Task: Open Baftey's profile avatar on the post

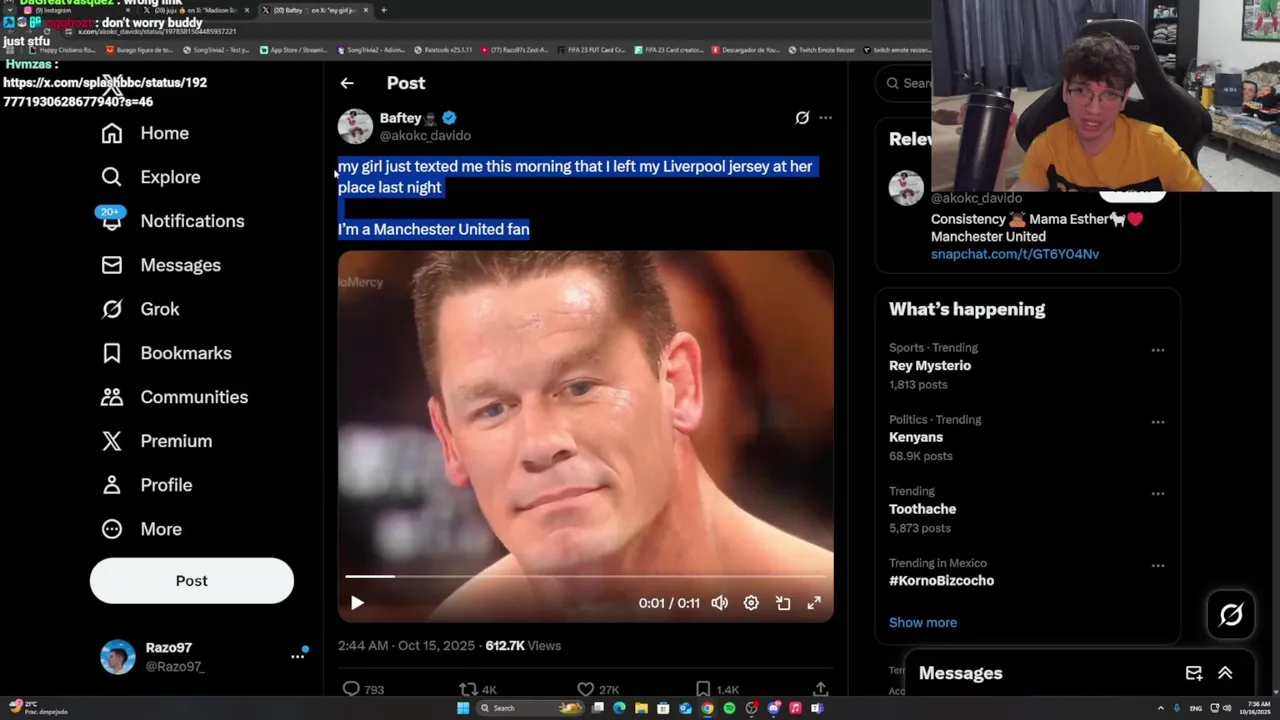Action: pos(355,126)
